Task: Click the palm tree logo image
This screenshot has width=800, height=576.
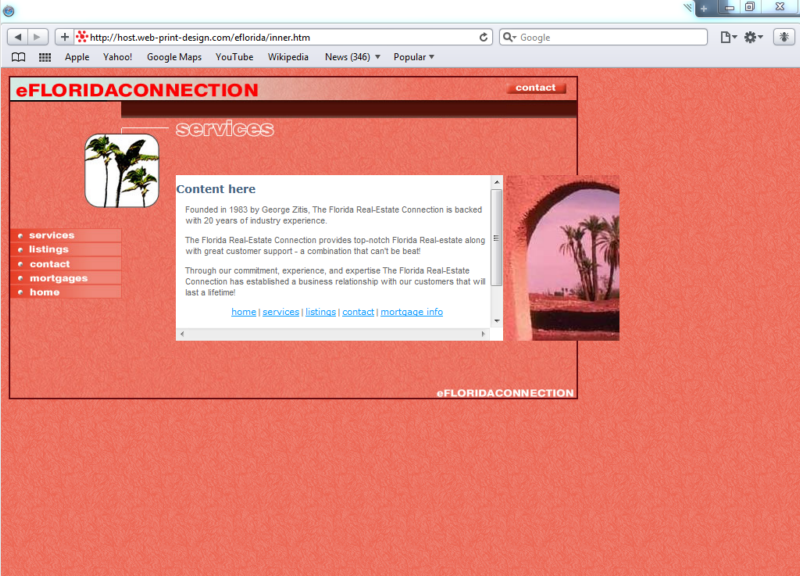Action: click(x=122, y=170)
